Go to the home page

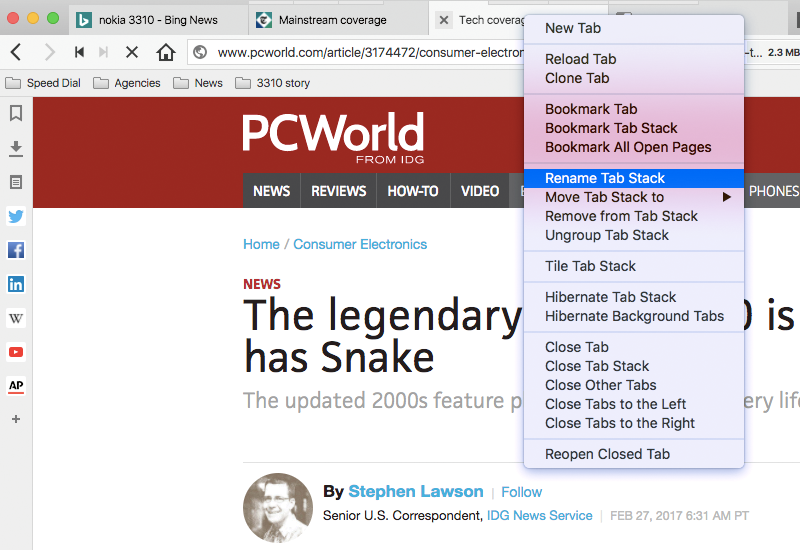(x=166, y=52)
